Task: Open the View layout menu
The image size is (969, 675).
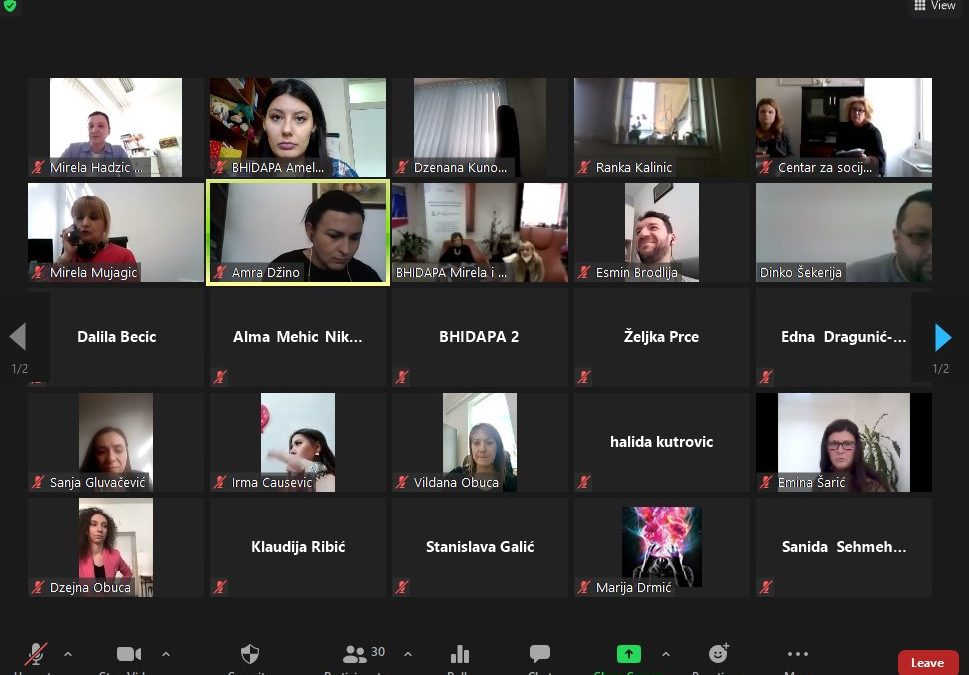Action: pos(934,6)
